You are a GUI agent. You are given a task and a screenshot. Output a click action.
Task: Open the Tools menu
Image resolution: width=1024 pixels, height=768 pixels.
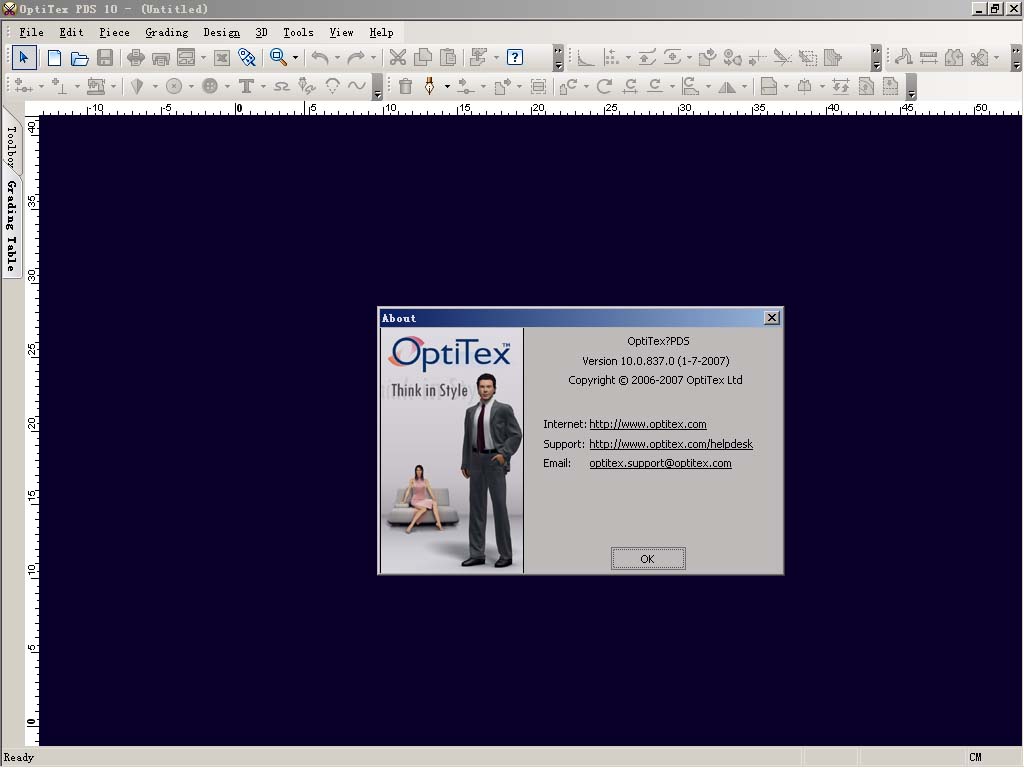[298, 32]
